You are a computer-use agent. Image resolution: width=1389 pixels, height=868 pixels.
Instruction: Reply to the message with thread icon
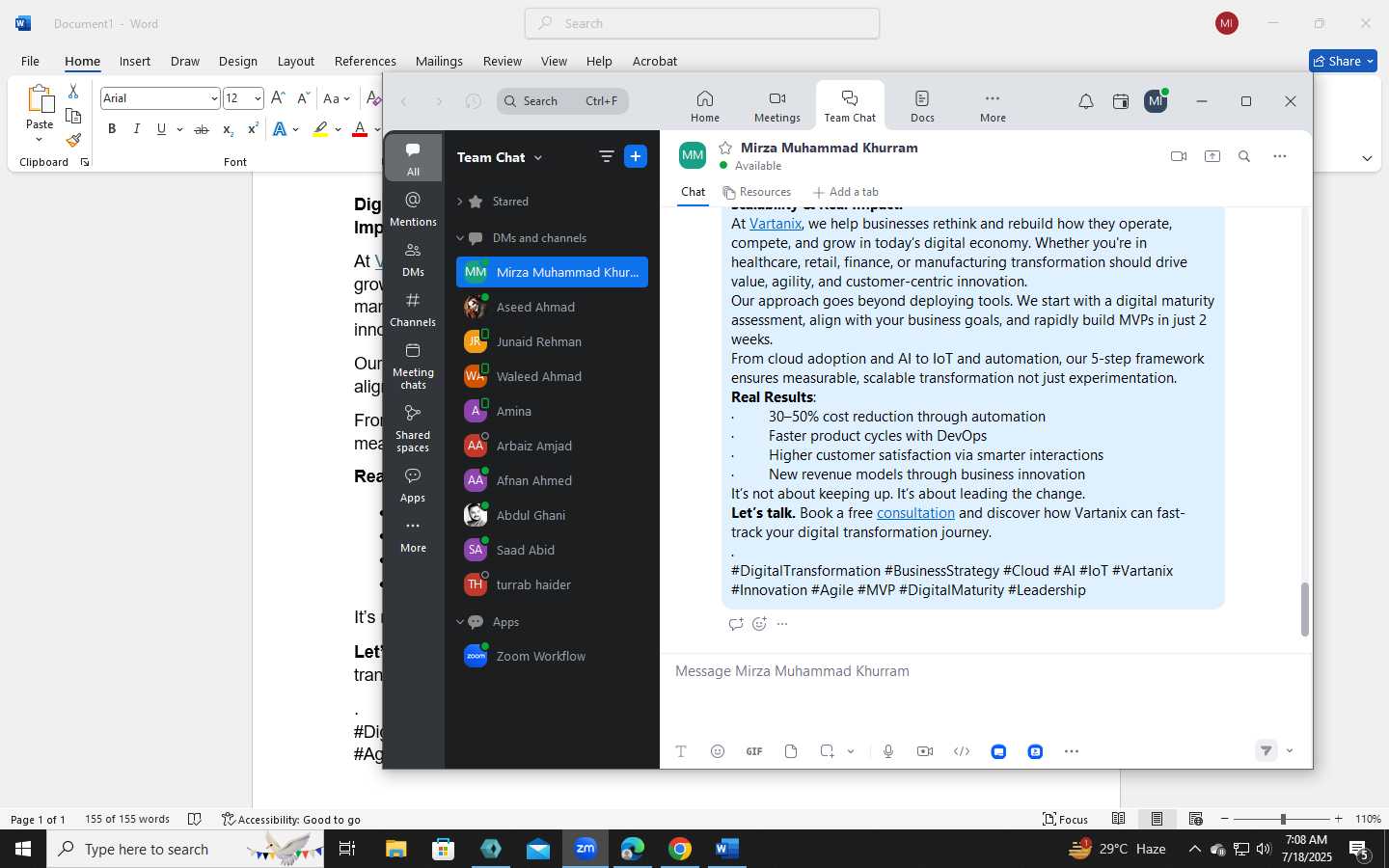coord(736,624)
